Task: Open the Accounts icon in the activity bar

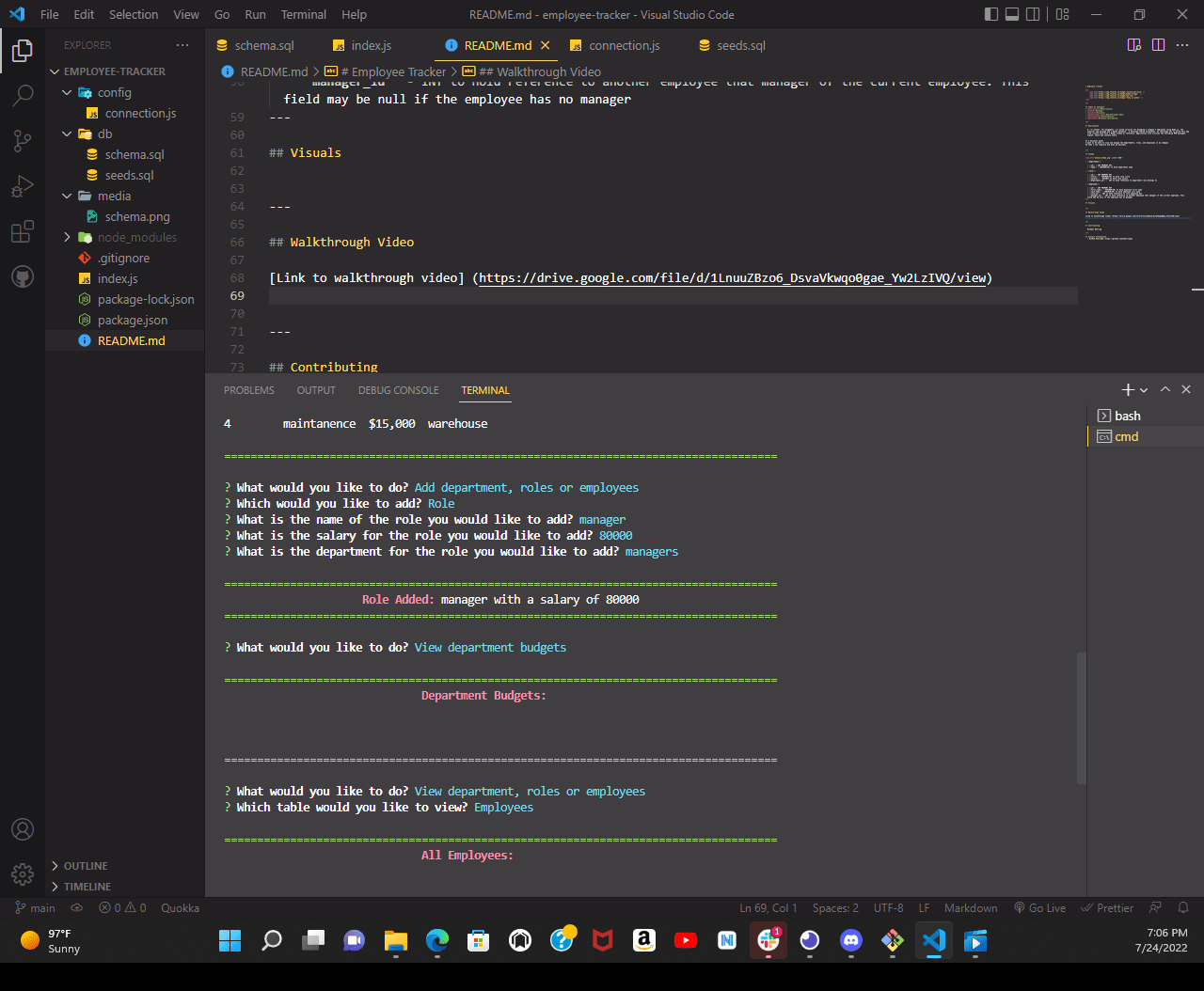Action: pos(23,829)
